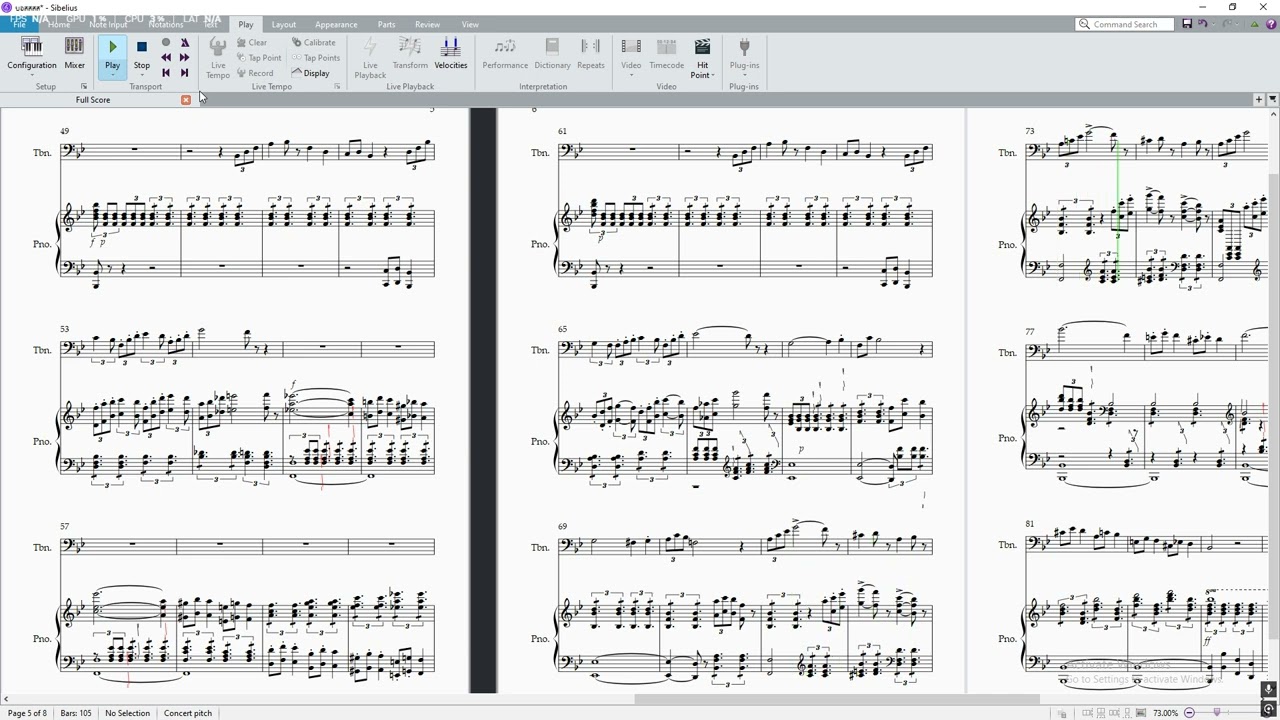Click Tap Points in Live Tempo
Screen dimensions: 1280x720
(316, 58)
